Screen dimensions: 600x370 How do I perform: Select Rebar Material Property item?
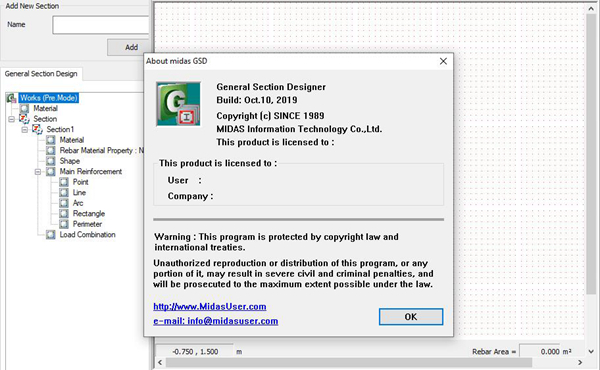click(101, 151)
